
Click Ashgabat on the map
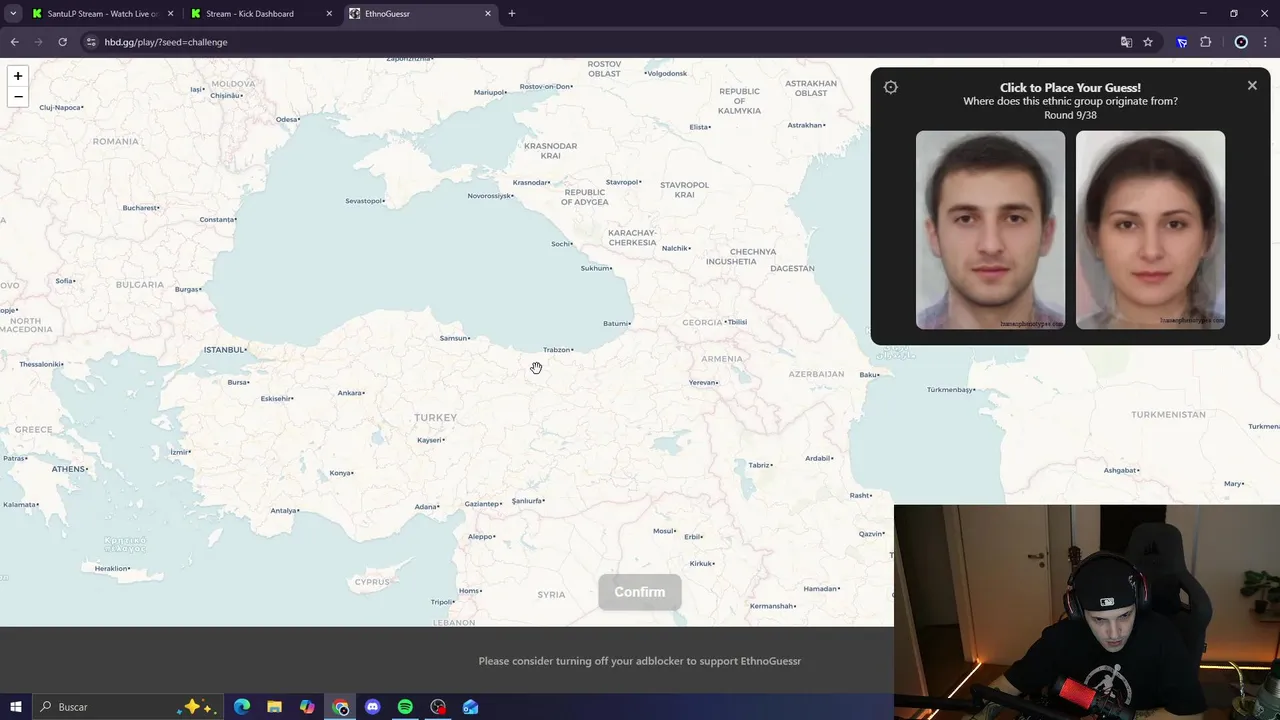[x=1121, y=470]
